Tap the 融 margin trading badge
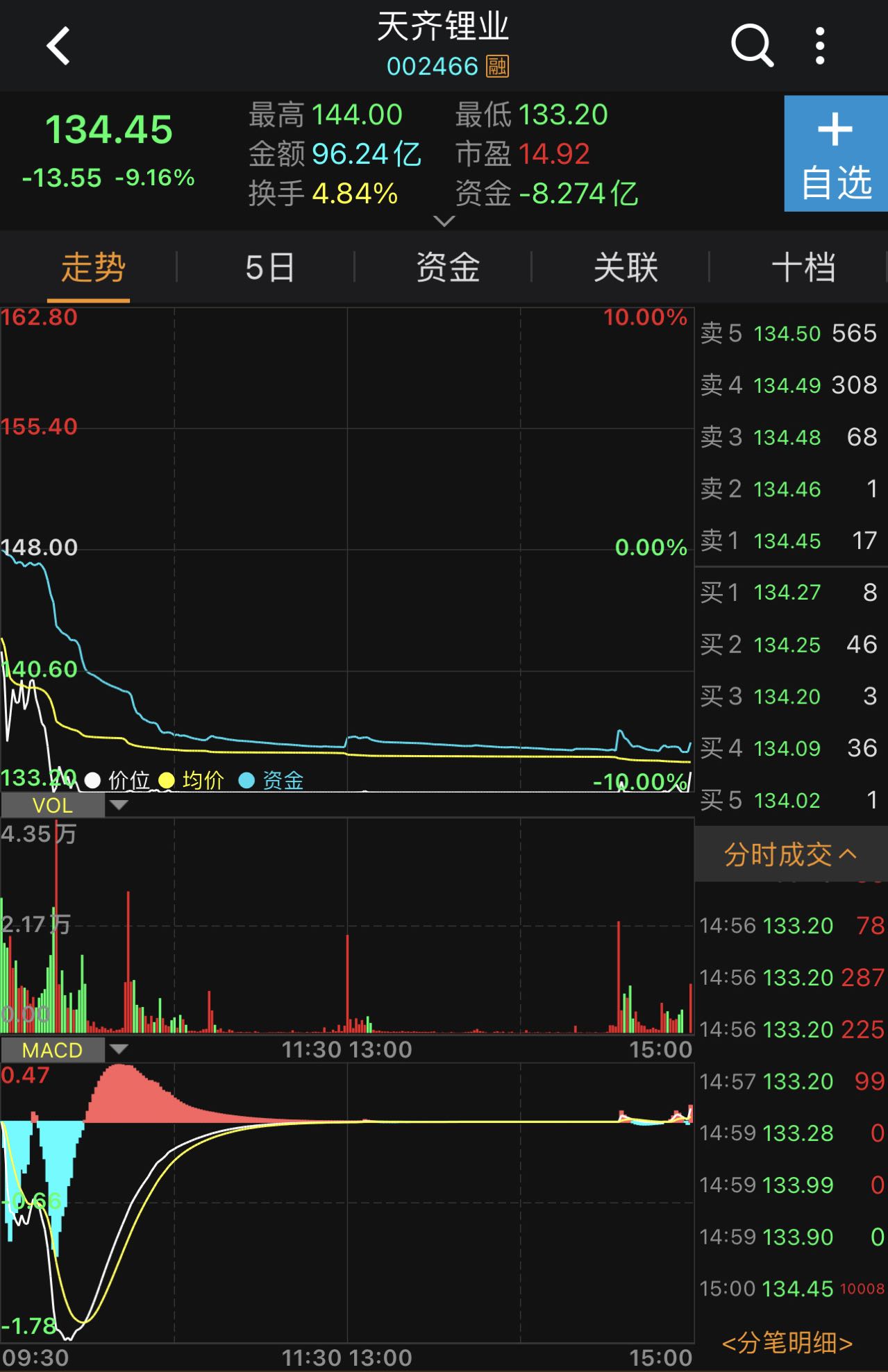This screenshot has width=888, height=1372. coord(497,67)
